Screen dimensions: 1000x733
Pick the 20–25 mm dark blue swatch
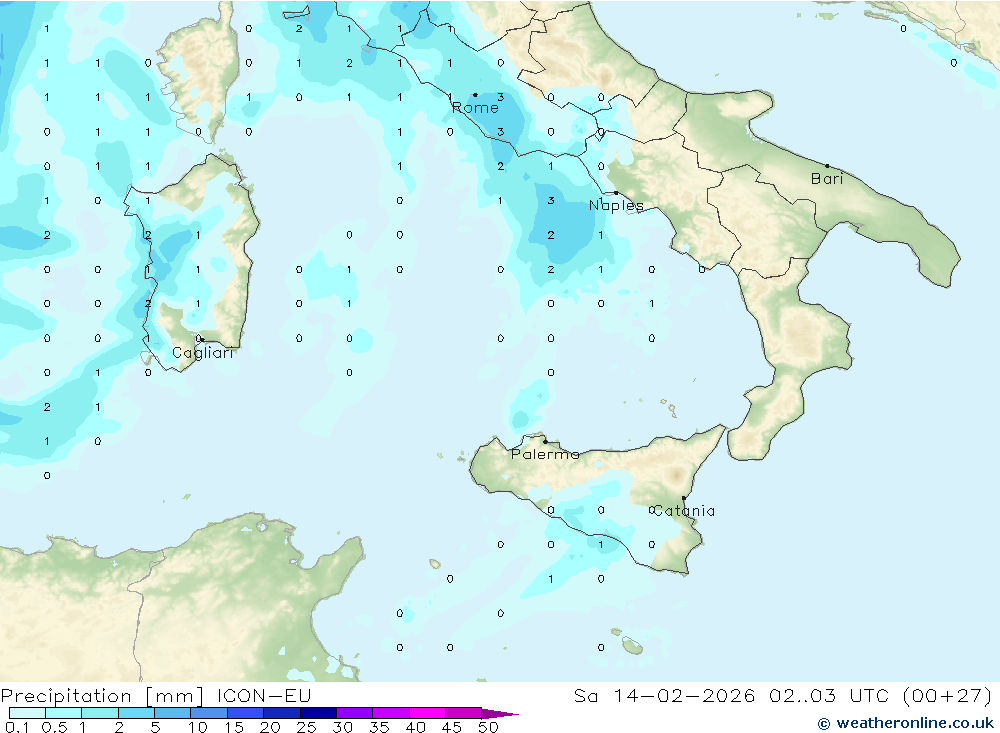tap(282, 713)
